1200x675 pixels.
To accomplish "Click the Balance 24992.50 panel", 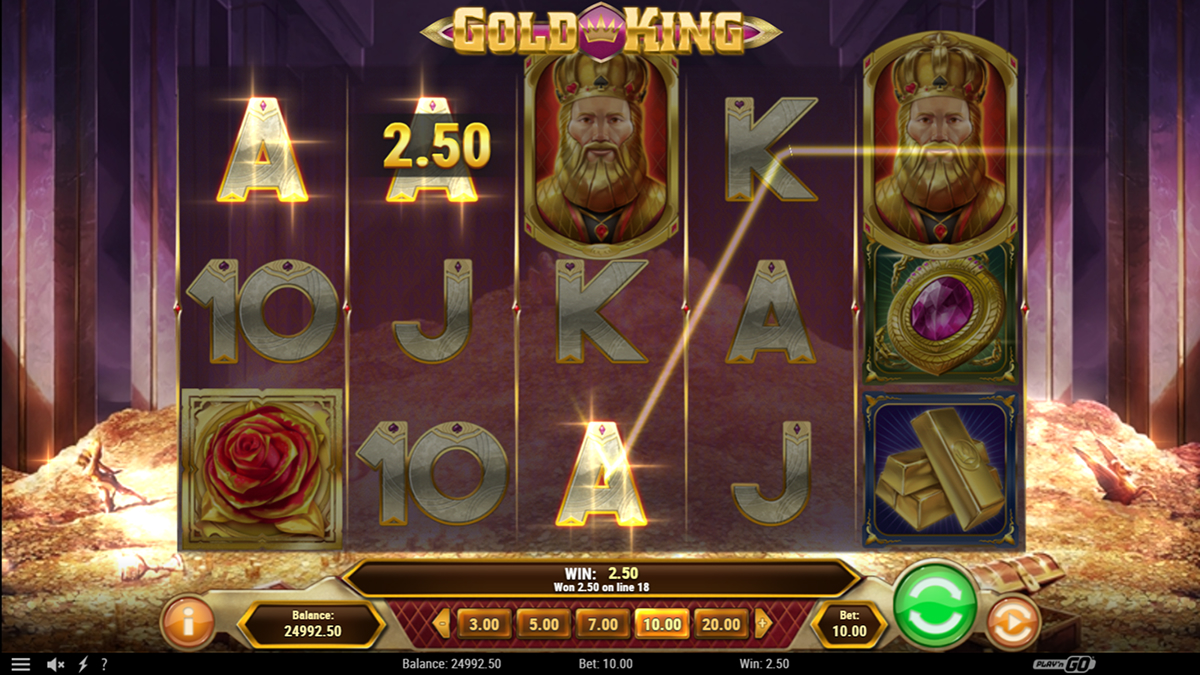I will tap(312, 624).
